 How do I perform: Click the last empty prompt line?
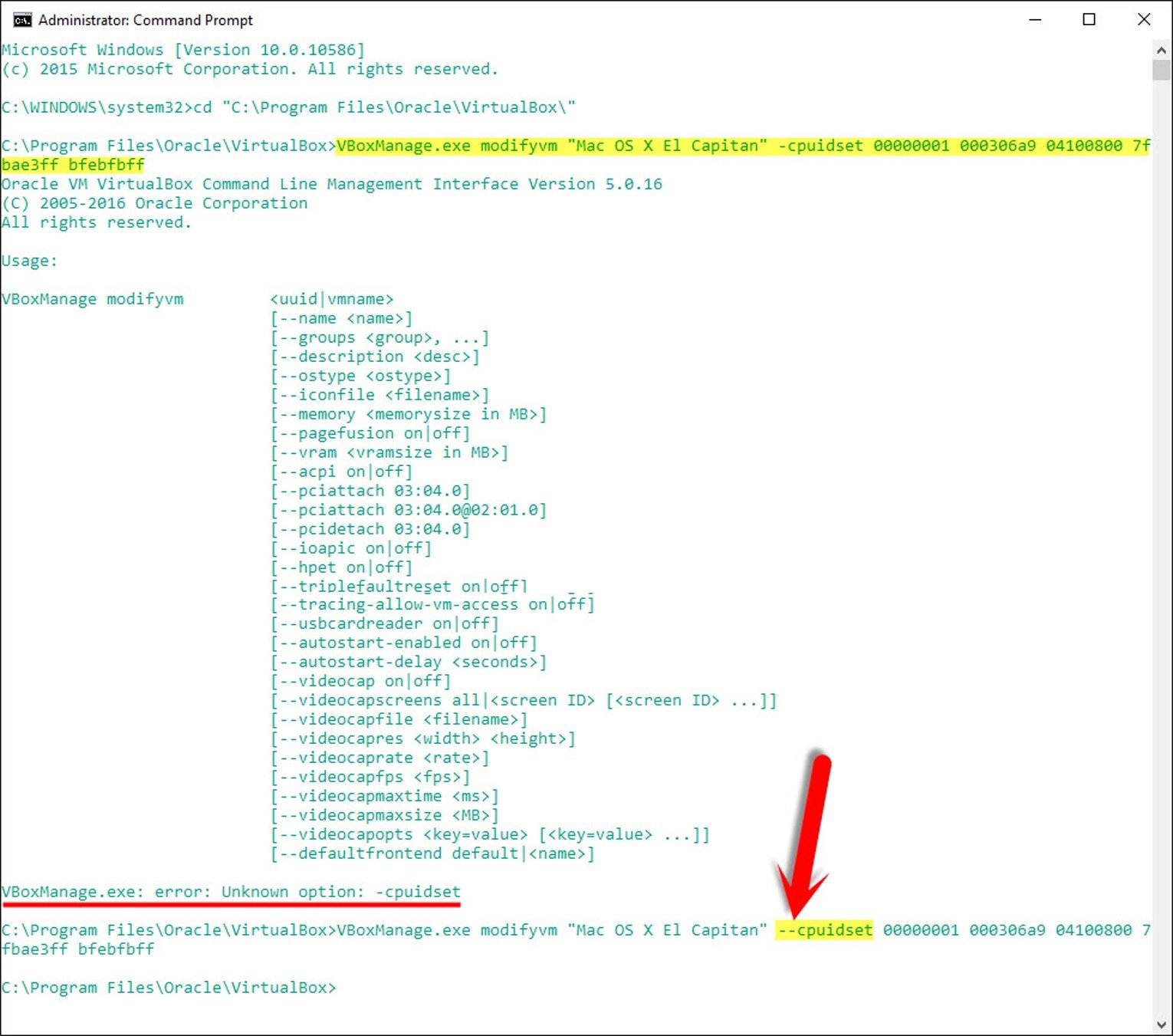coord(169,988)
